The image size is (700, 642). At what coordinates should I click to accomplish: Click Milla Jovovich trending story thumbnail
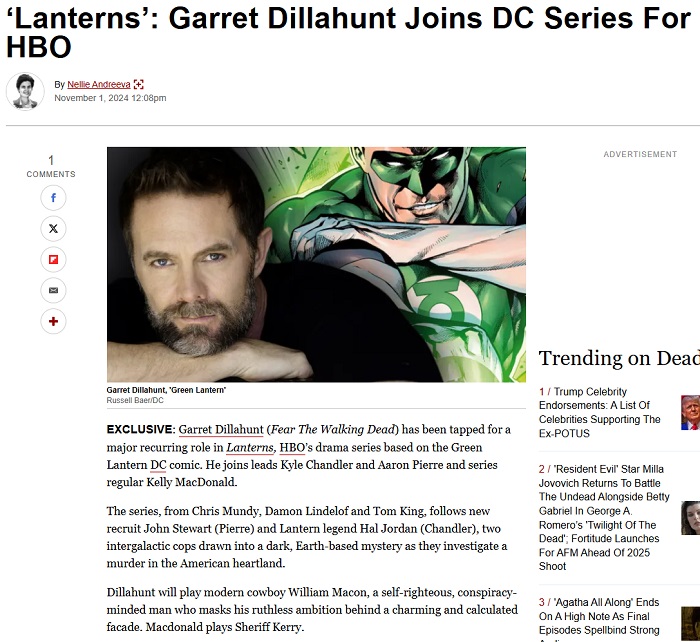[x=690, y=518]
